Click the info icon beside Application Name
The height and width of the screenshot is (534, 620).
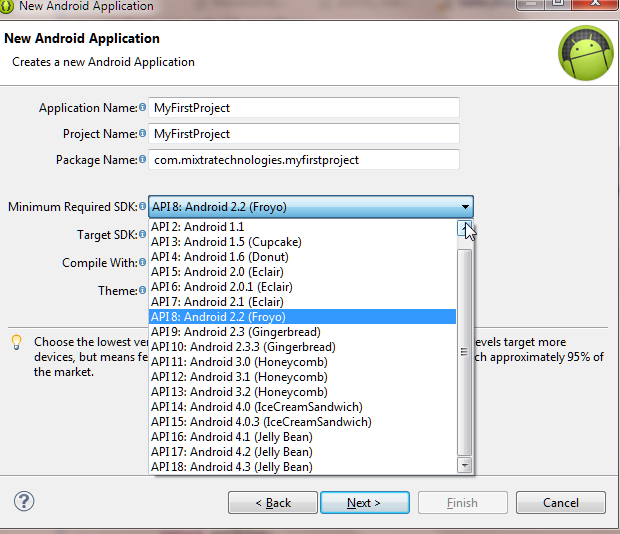(x=142, y=107)
